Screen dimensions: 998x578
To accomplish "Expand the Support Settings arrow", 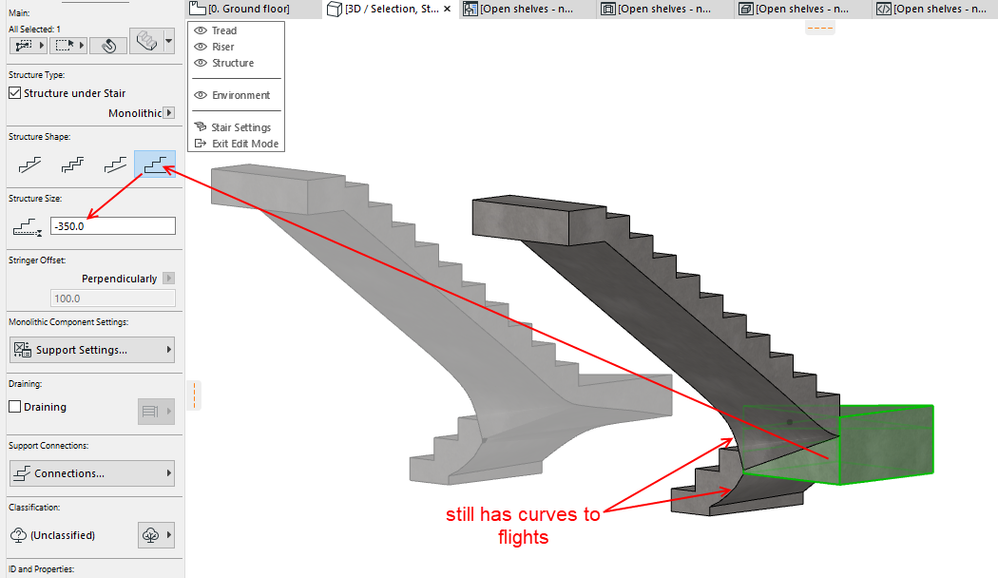I will point(169,349).
